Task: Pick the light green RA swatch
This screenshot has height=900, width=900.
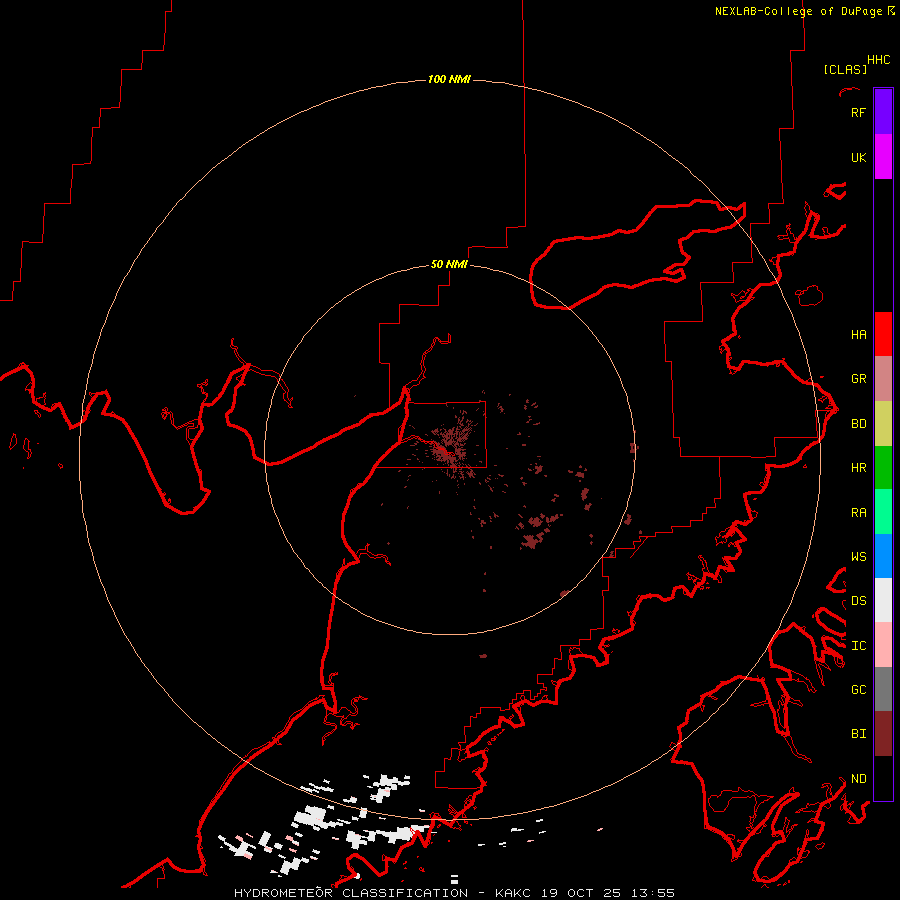Action: 883,511
